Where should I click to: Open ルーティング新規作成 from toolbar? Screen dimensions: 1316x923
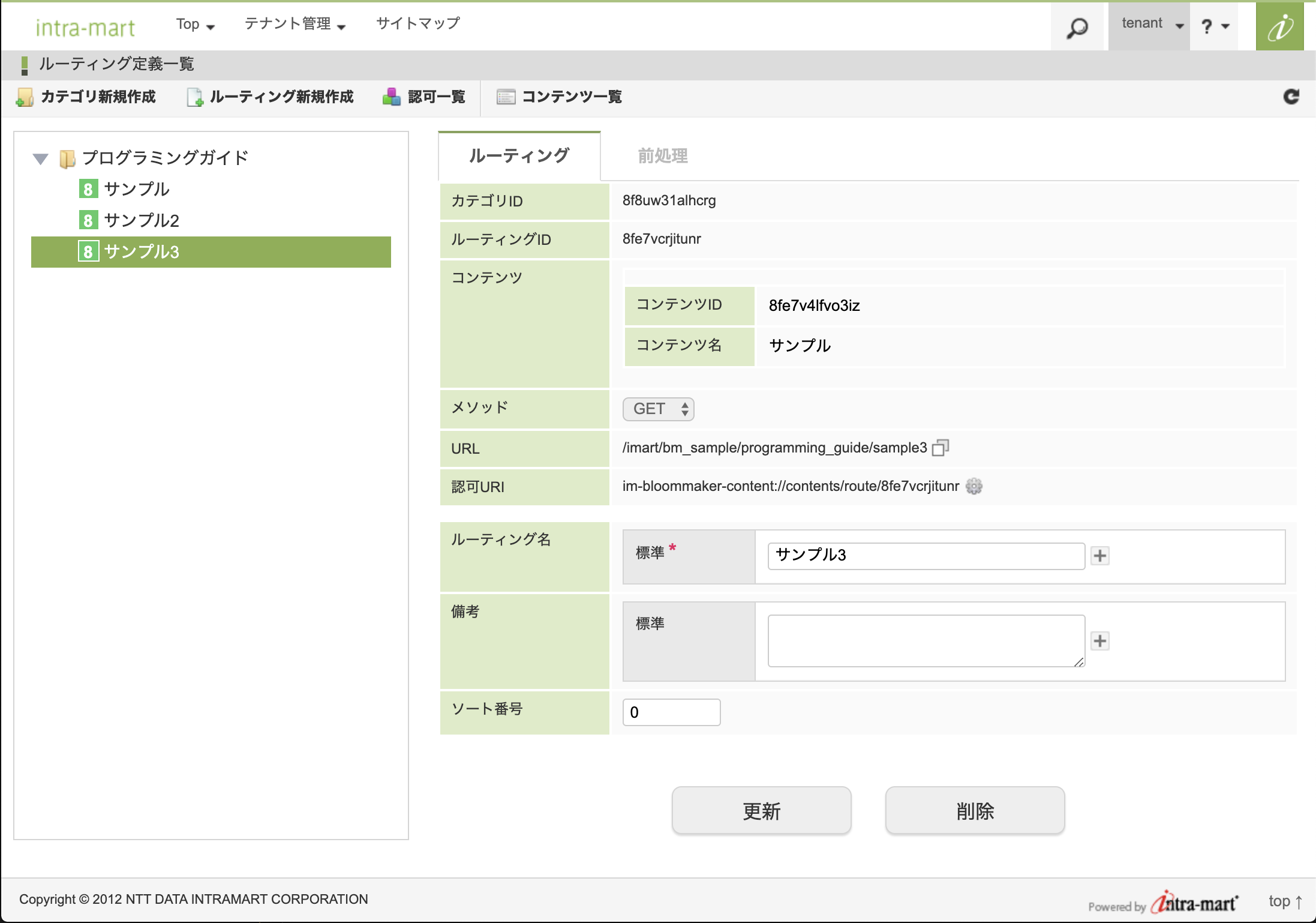[271, 97]
